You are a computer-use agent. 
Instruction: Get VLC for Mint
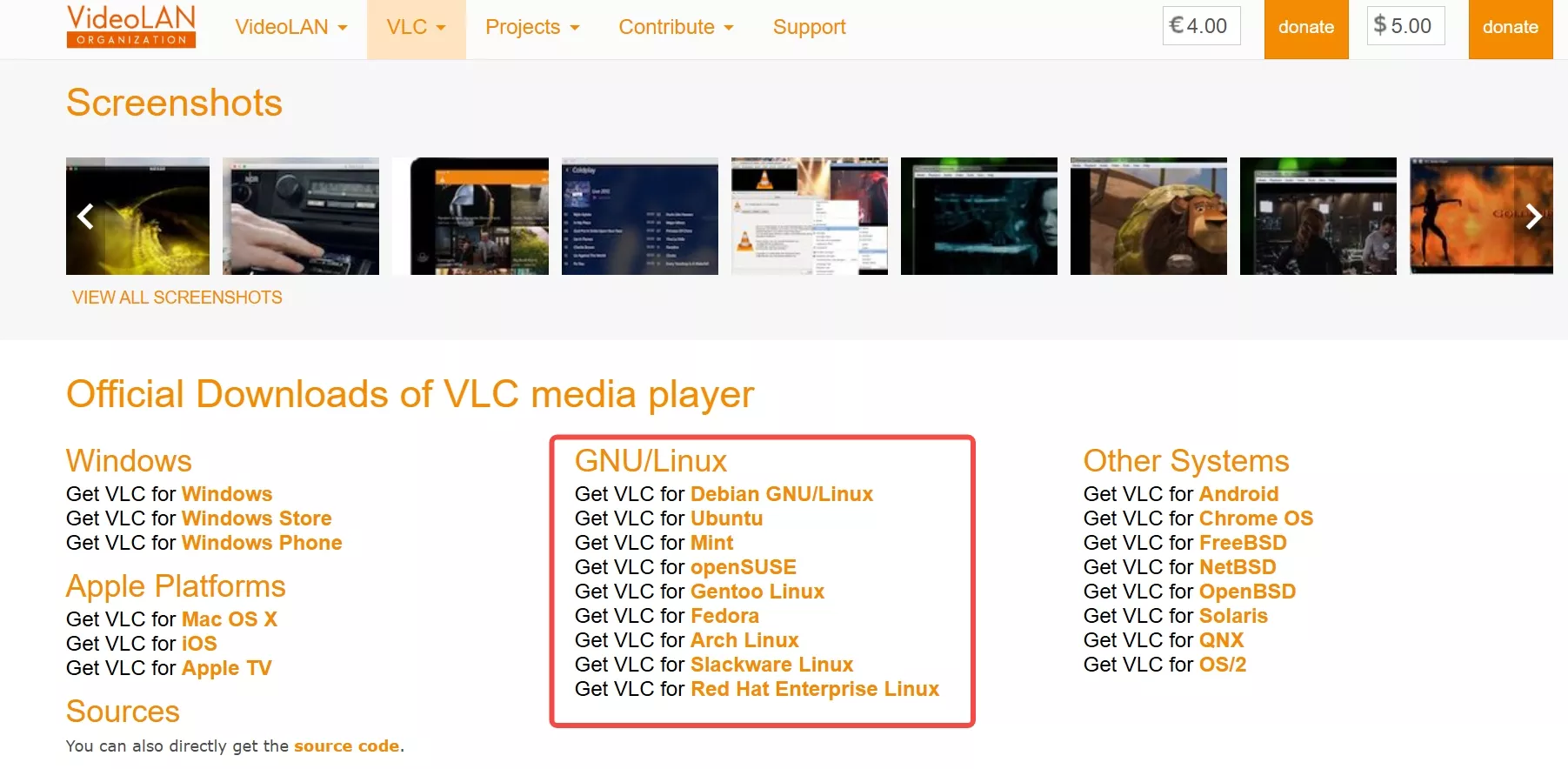tap(712, 543)
